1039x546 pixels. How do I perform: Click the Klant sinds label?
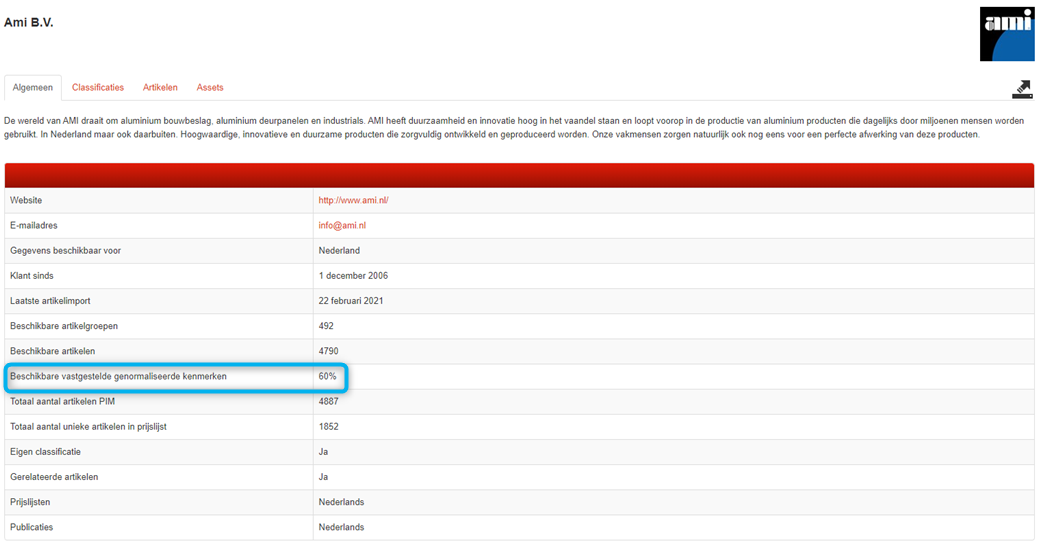[x=32, y=276]
